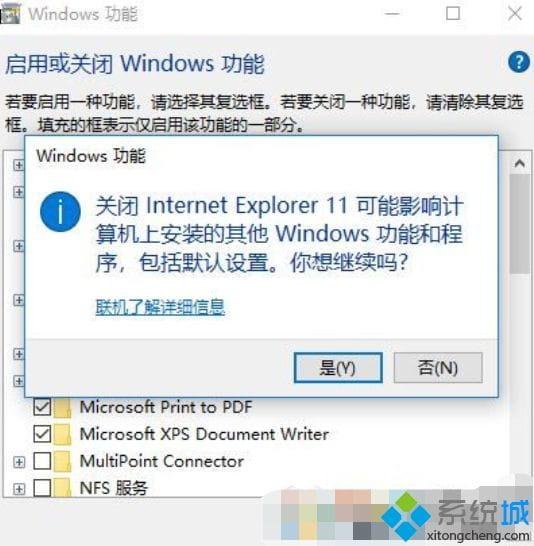Uncheck Microsoft XPS Document Writer checkbox

(x=42, y=434)
